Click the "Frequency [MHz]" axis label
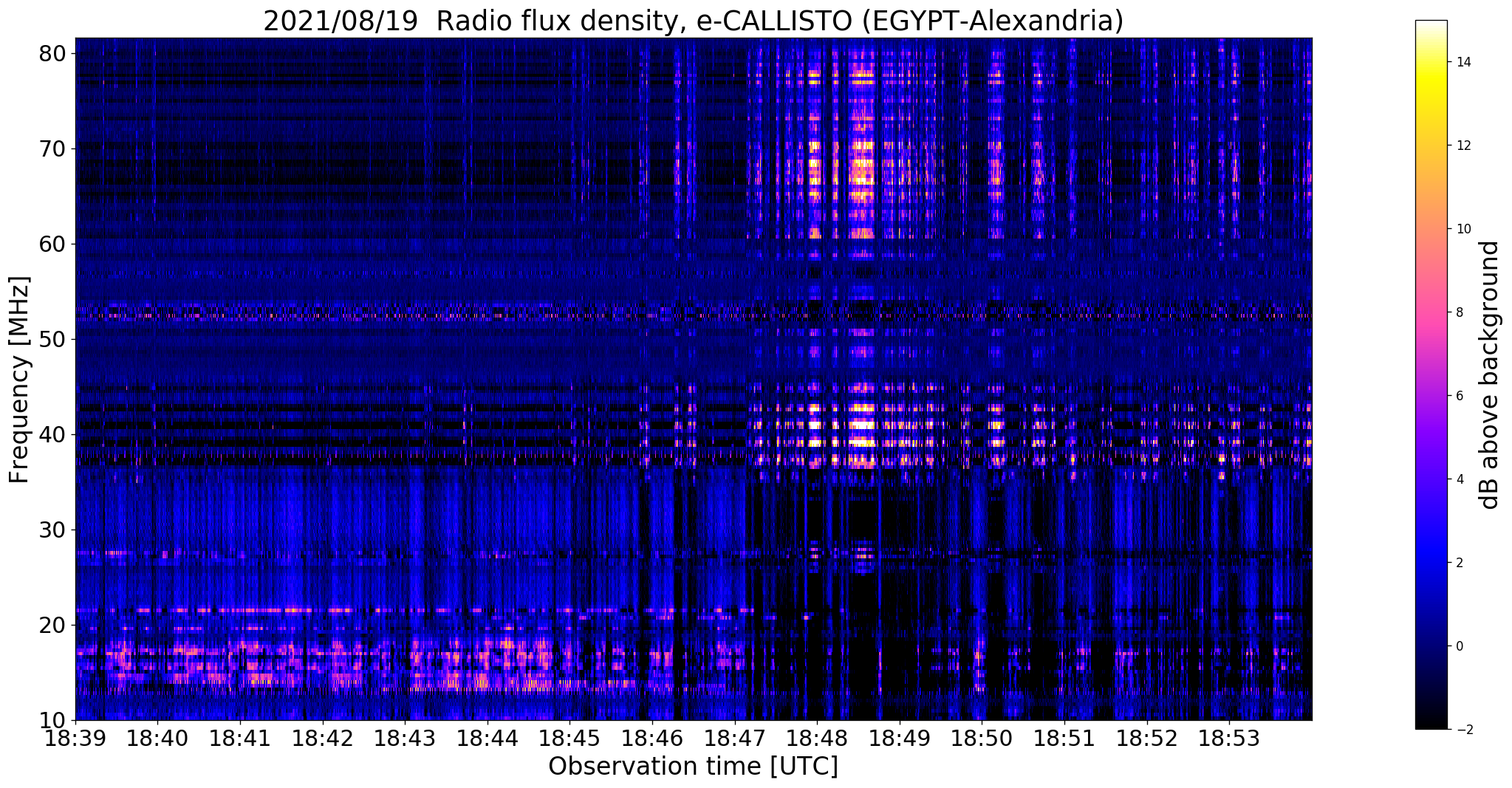 (x=20, y=380)
